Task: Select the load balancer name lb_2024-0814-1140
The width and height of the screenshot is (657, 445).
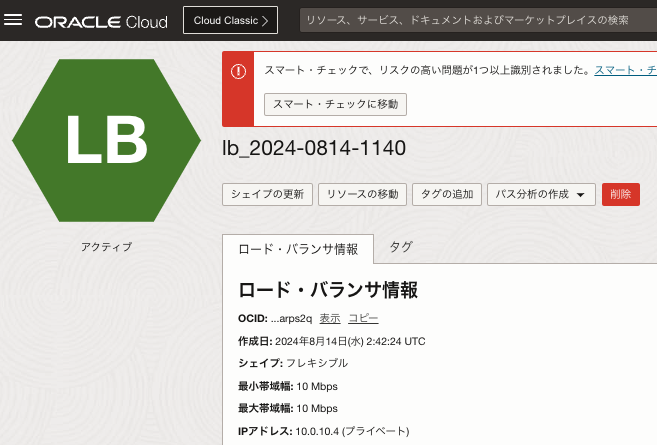Action: click(x=314, y=148)
